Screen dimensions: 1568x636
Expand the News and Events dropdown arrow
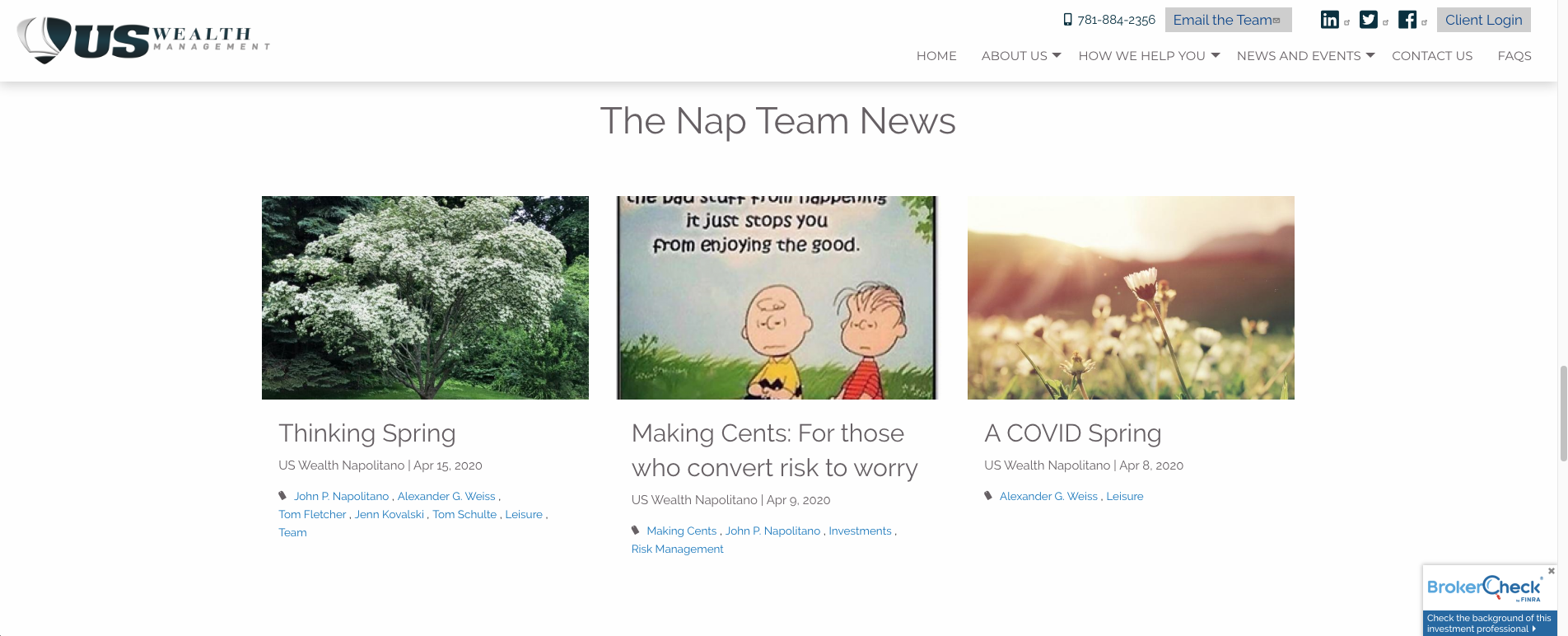pyautogui.click(x=1370, y=55)
